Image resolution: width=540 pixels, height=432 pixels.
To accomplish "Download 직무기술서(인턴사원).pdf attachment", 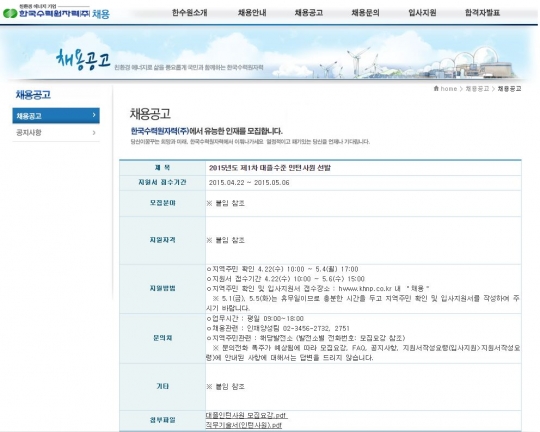I will 244,425.
